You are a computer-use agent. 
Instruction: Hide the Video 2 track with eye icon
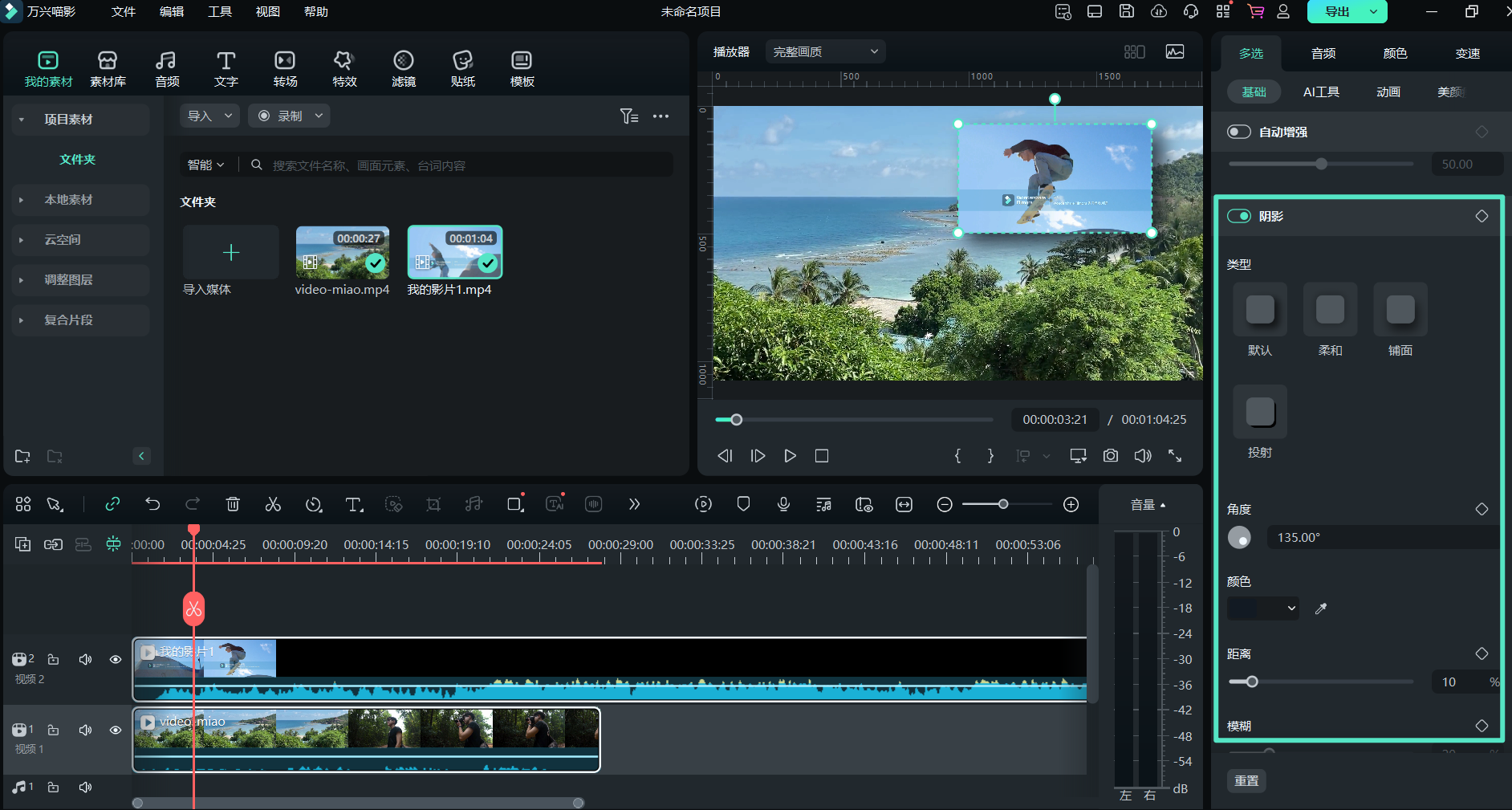[x=116, y=659]
